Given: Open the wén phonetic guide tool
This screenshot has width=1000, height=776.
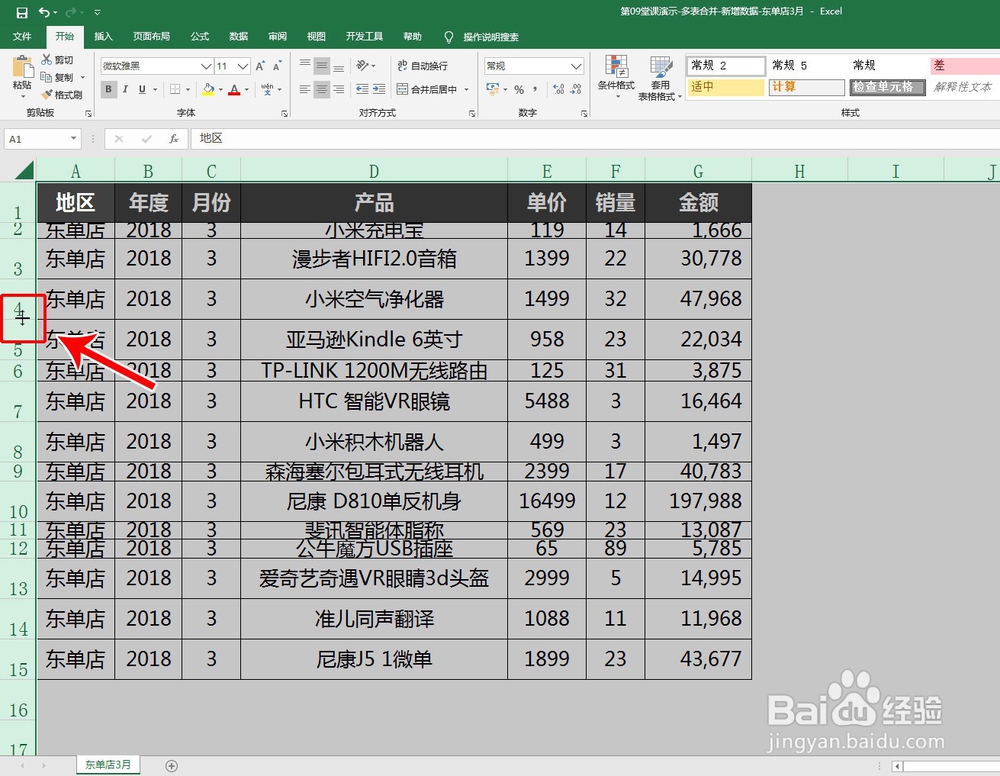Looking at the screenshot, I should point(267,89).
